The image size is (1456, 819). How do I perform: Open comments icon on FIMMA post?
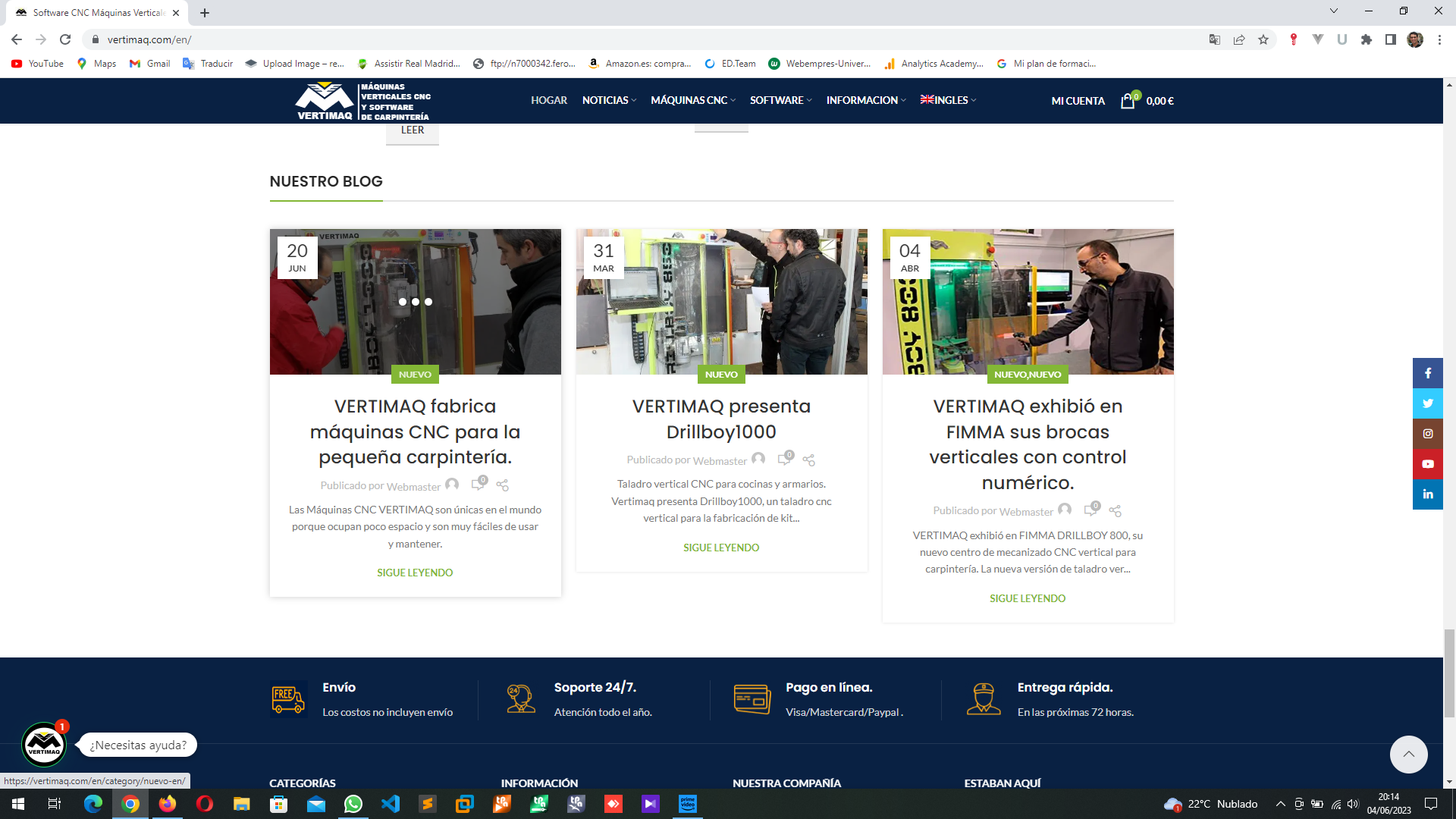(x=1091, y=509)
